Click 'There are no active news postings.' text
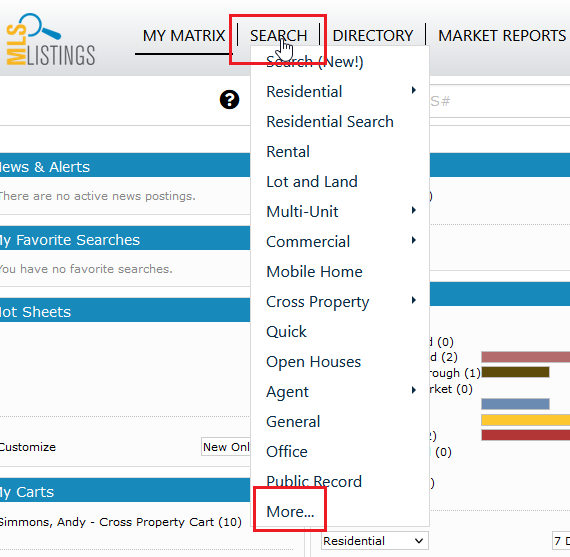This screenshot has width=570, height=557. tap(98, 196)
